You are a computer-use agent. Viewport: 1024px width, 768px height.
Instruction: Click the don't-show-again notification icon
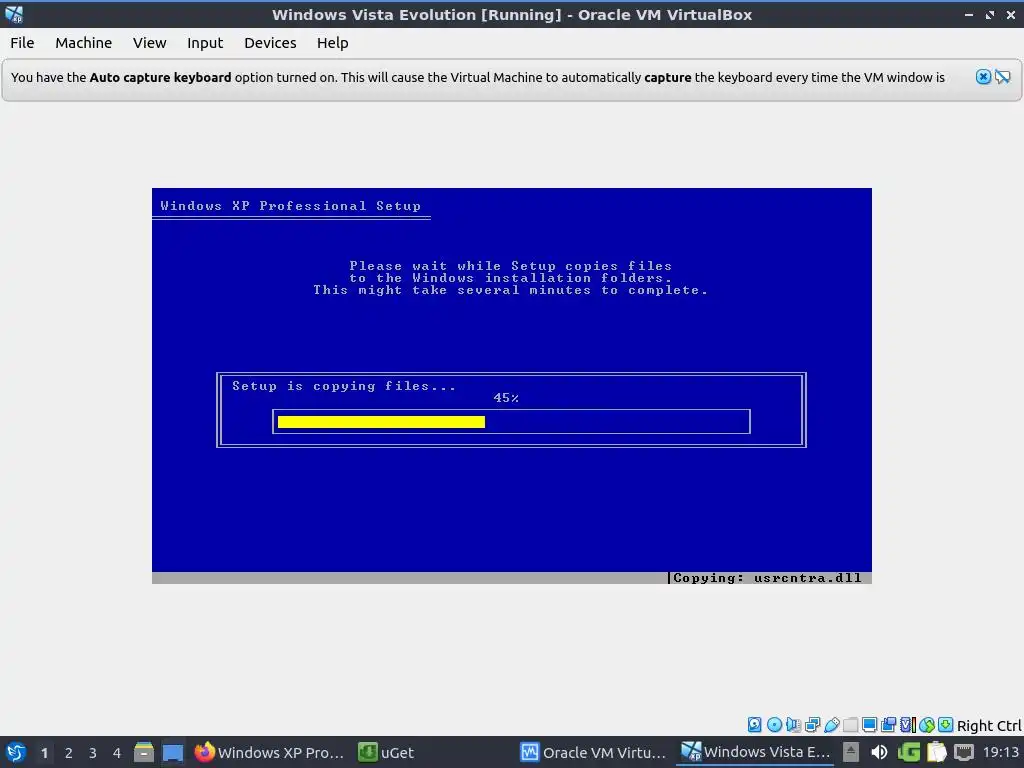[x=1002, y=77]
